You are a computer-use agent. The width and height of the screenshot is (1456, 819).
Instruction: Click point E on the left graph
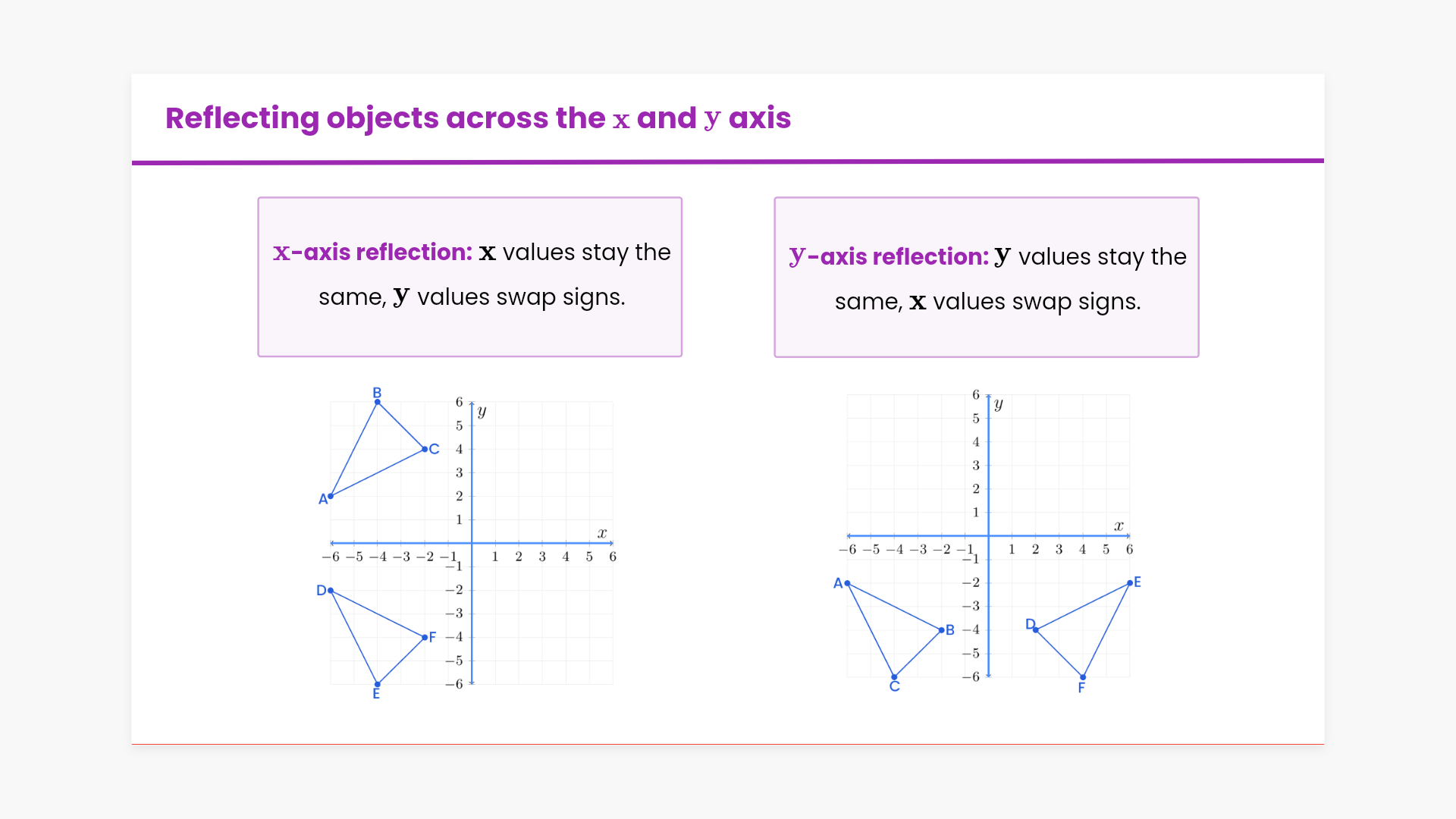pos(378,684)
